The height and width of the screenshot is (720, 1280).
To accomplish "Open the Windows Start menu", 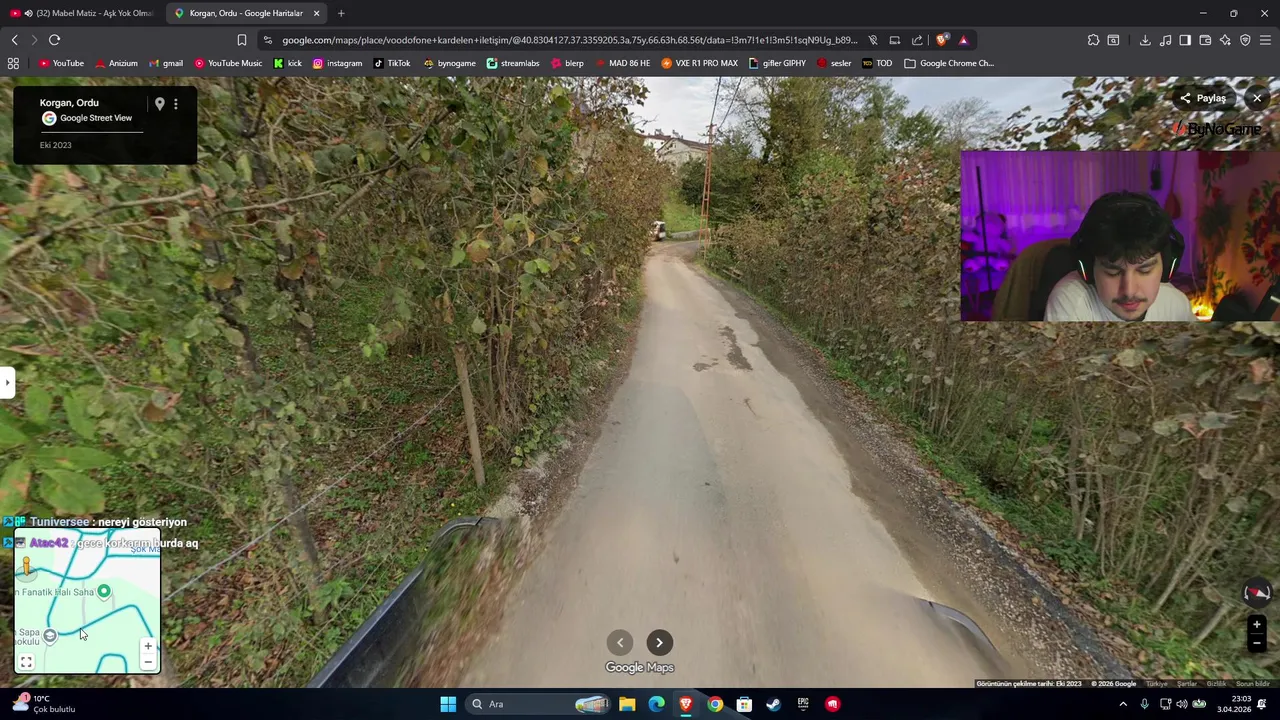I will [448, 704].
